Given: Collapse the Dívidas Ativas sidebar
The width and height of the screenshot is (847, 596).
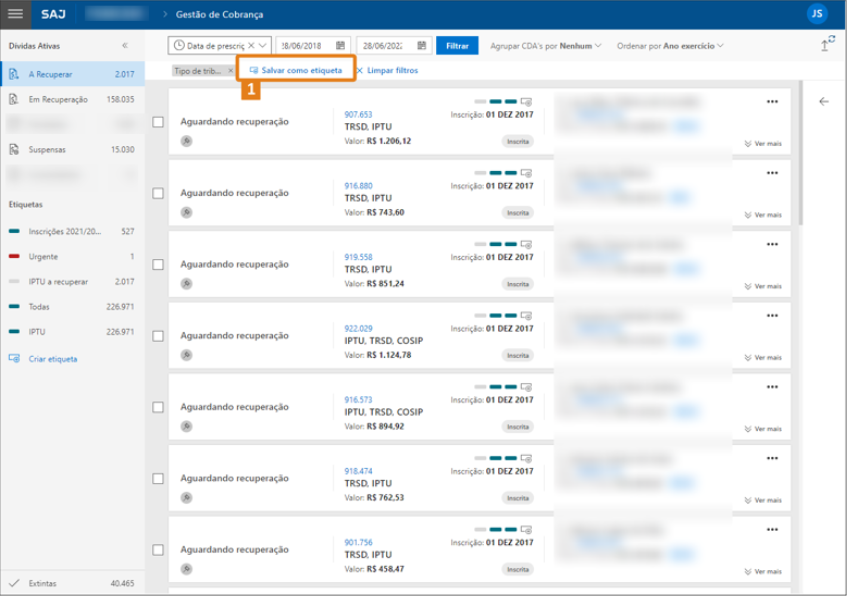Looking at the screenshot, I should pos(125,46).
